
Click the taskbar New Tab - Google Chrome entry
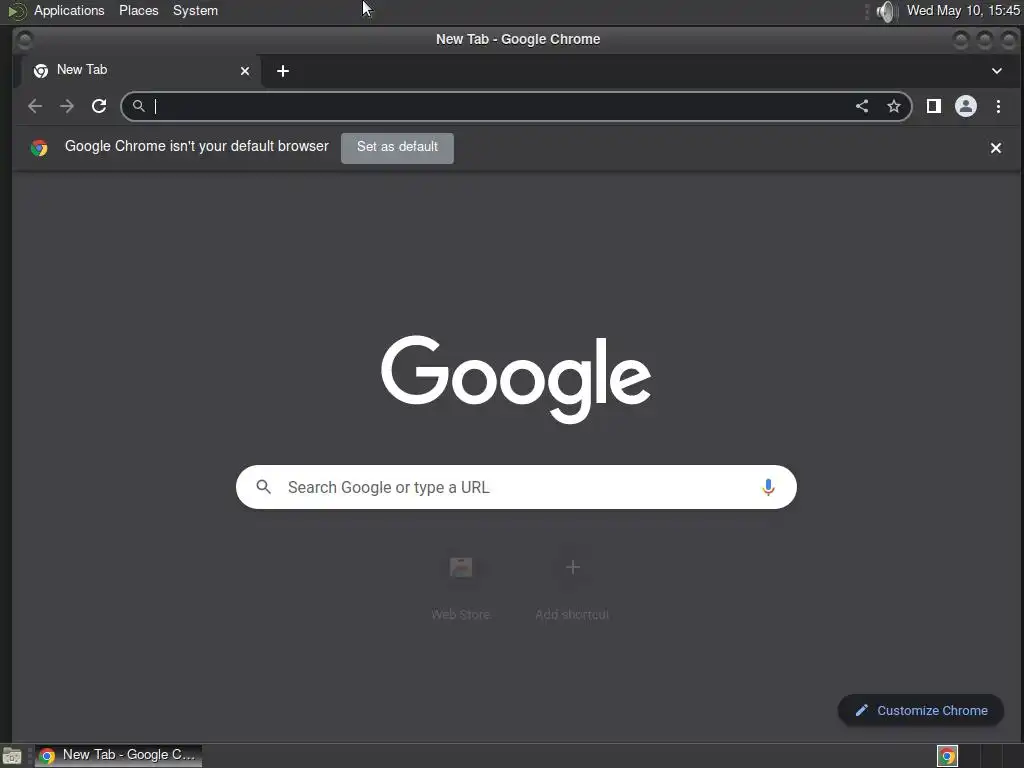pyautogui.click(x=118, y=756)
